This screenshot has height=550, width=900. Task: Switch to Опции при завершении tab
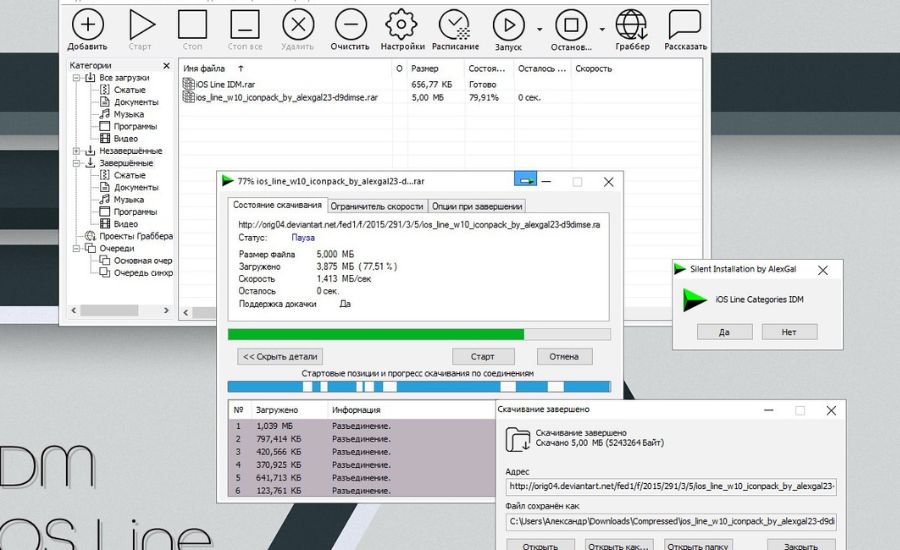tap(477, 206)
